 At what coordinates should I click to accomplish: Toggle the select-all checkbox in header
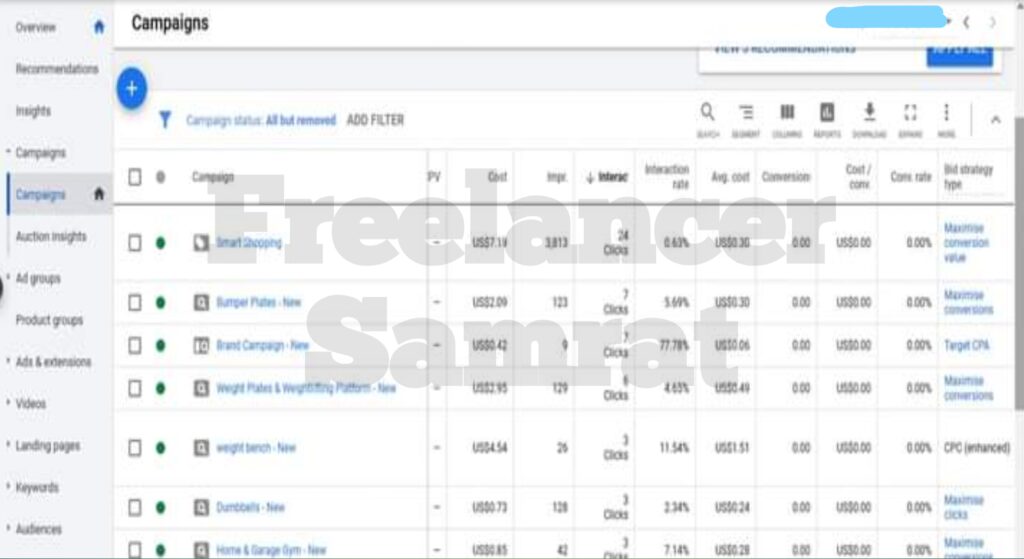[135, 177]
